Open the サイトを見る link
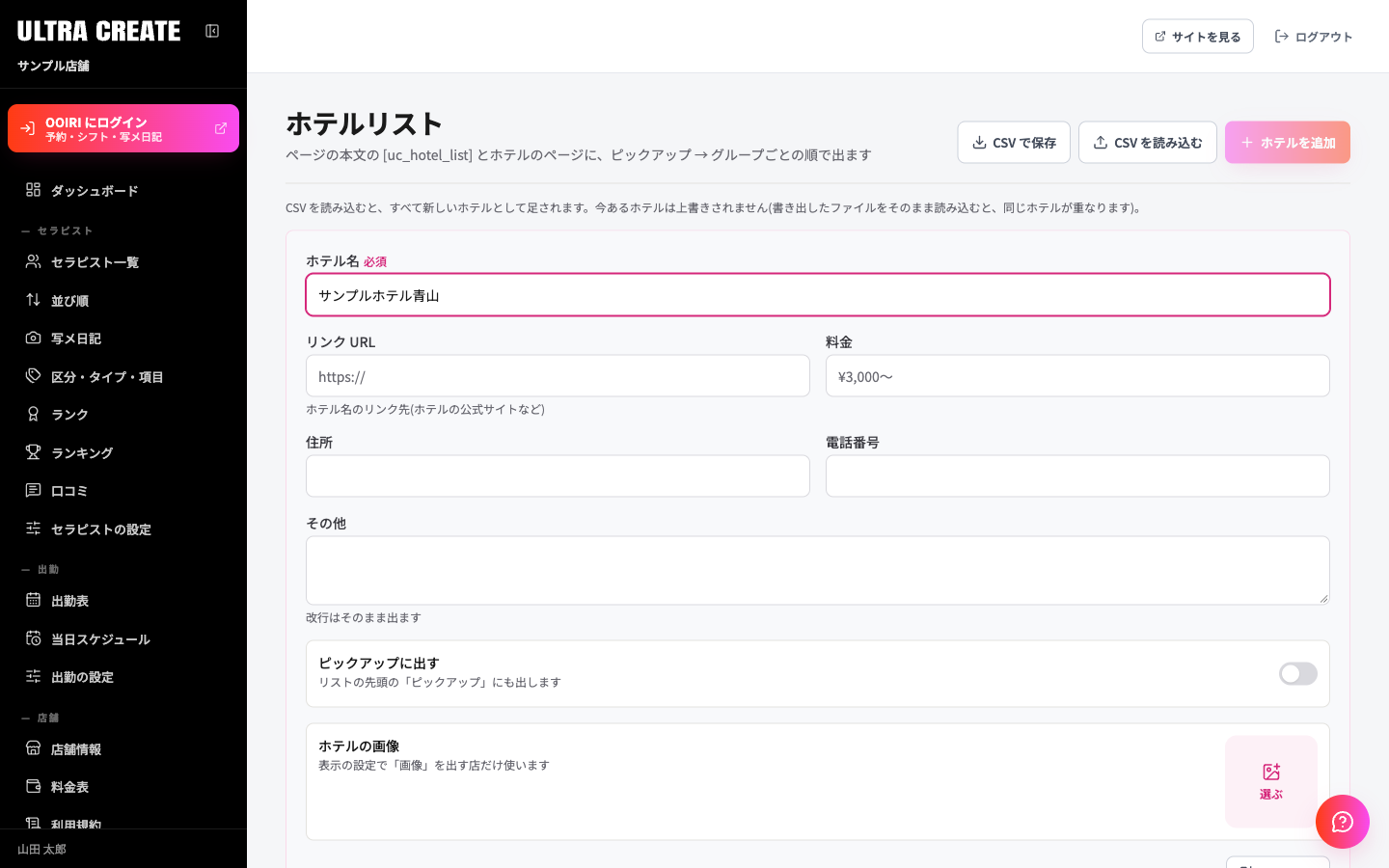The image size is (1389, 868). tap(1198, 37)
